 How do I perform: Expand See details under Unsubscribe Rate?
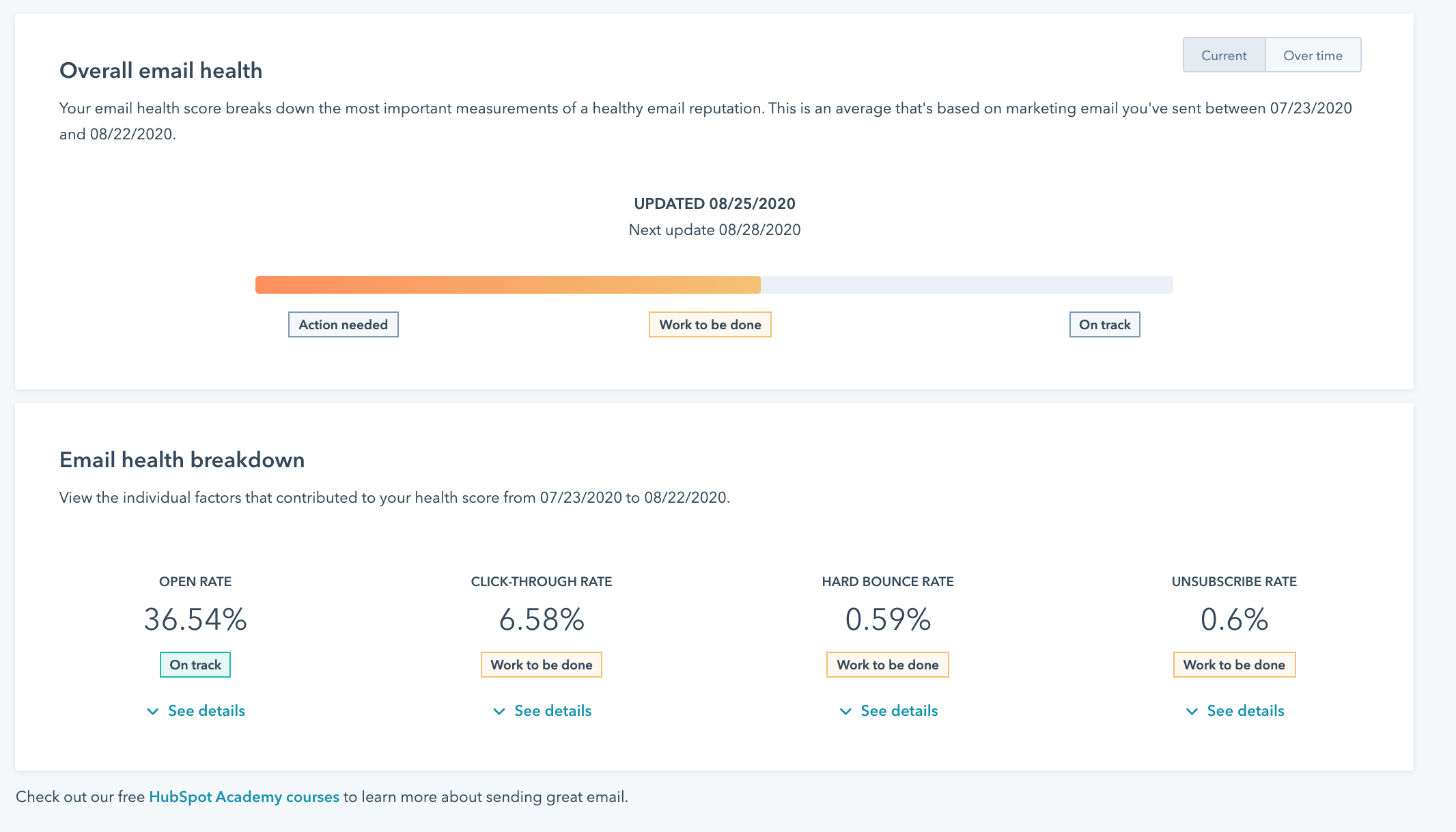click(x=1234, y=711)
